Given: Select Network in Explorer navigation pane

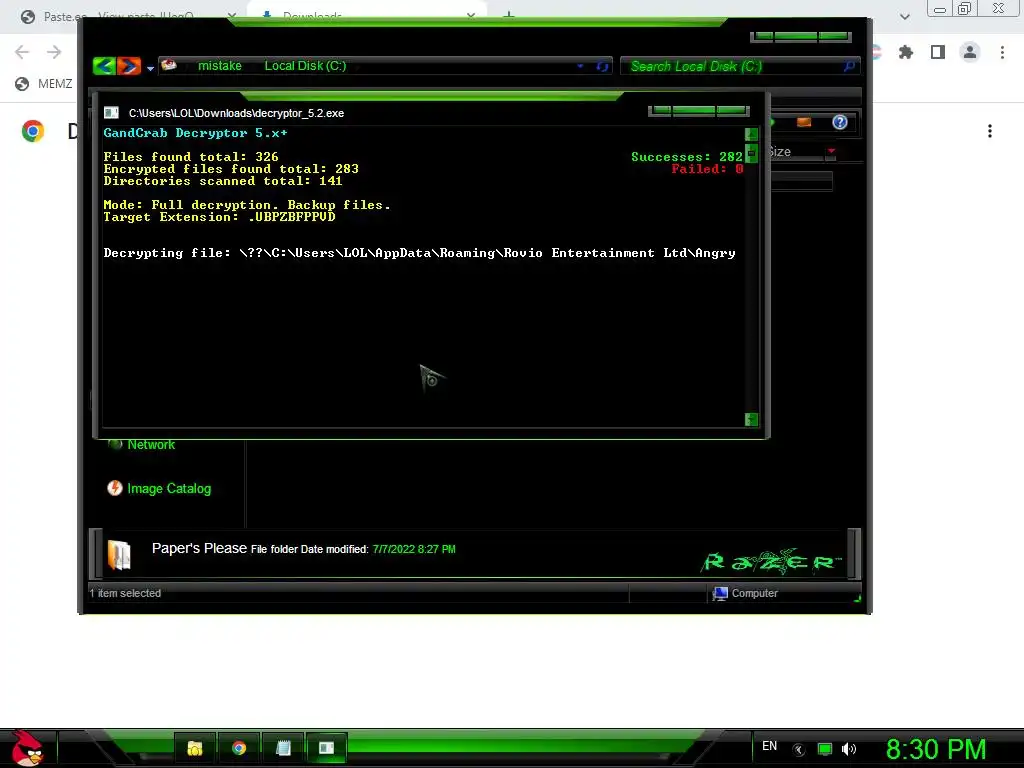Looking at the screenshot, I should coord(151,445).
